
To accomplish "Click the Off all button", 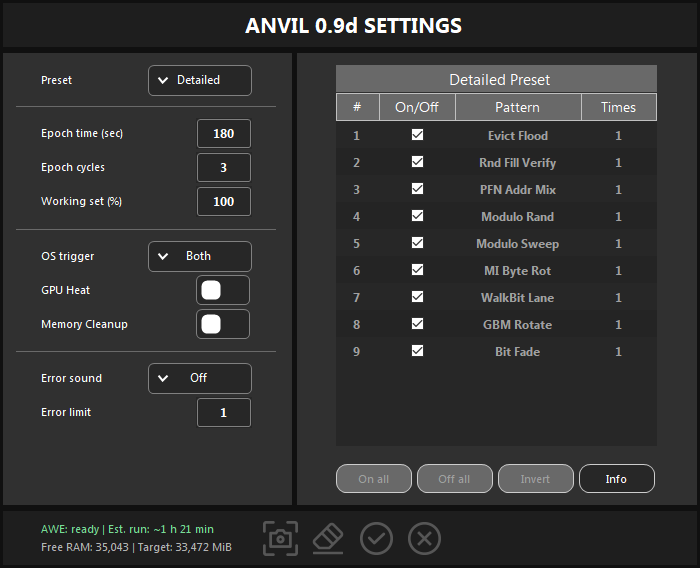I will click(454, 479).
